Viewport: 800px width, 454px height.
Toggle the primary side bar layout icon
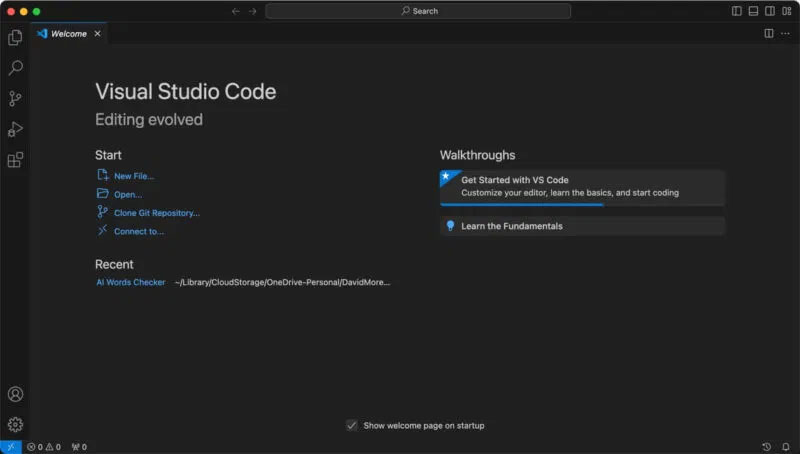click(x=737, y=11)
